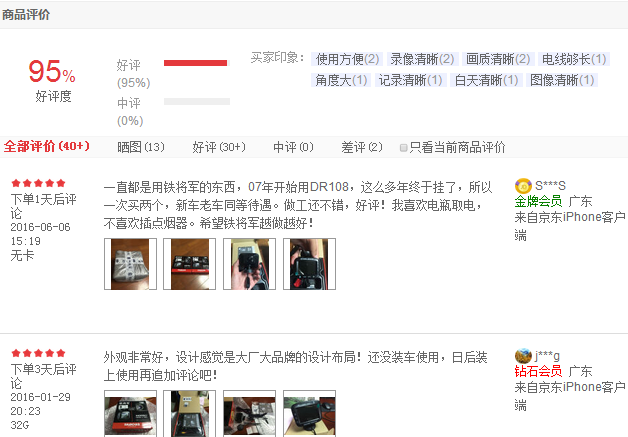Select 全部评价(40+) tab
This screenshot has width=628, height=437.
pyautogui.click(x=46, y=146)
